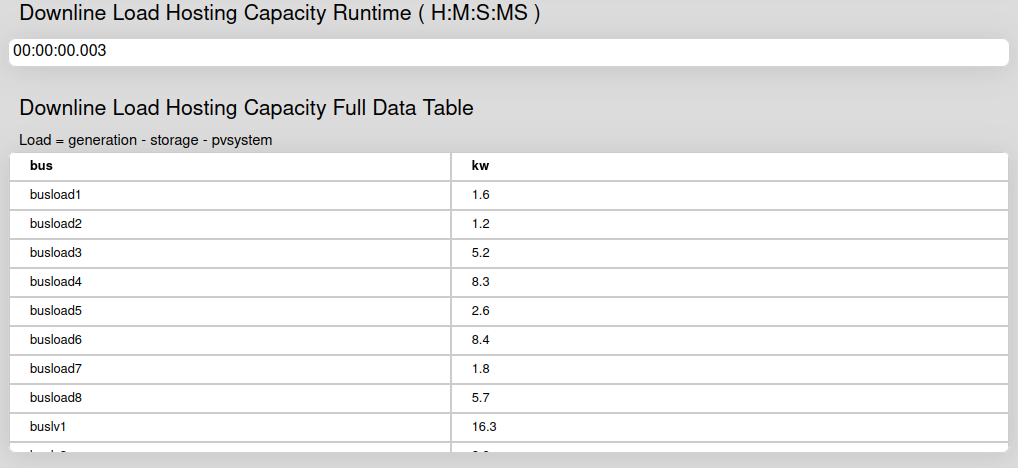Image resolution: width=1018 pixels, height=468 pixels.
Task: Click the 'kw' column header
Action: 730,166
